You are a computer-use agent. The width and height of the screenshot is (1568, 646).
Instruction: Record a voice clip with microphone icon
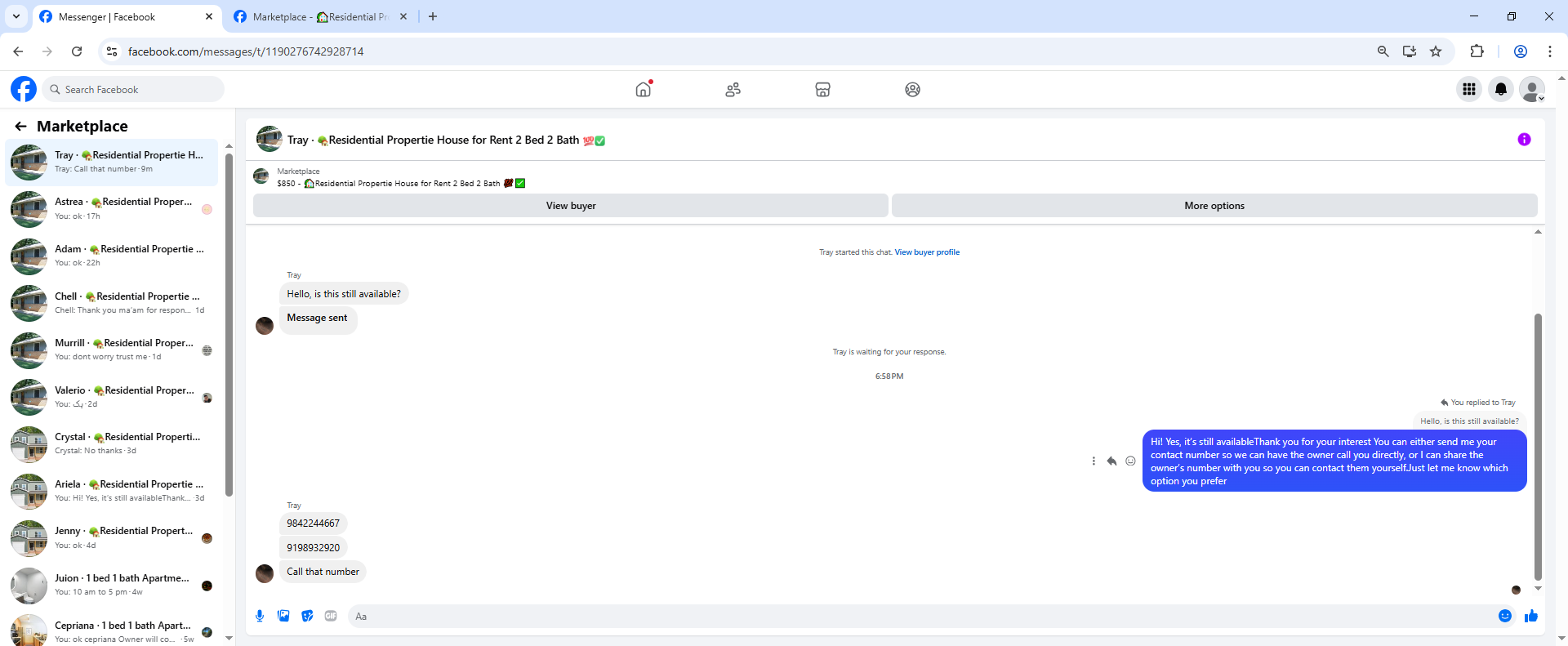pos(260,616)
